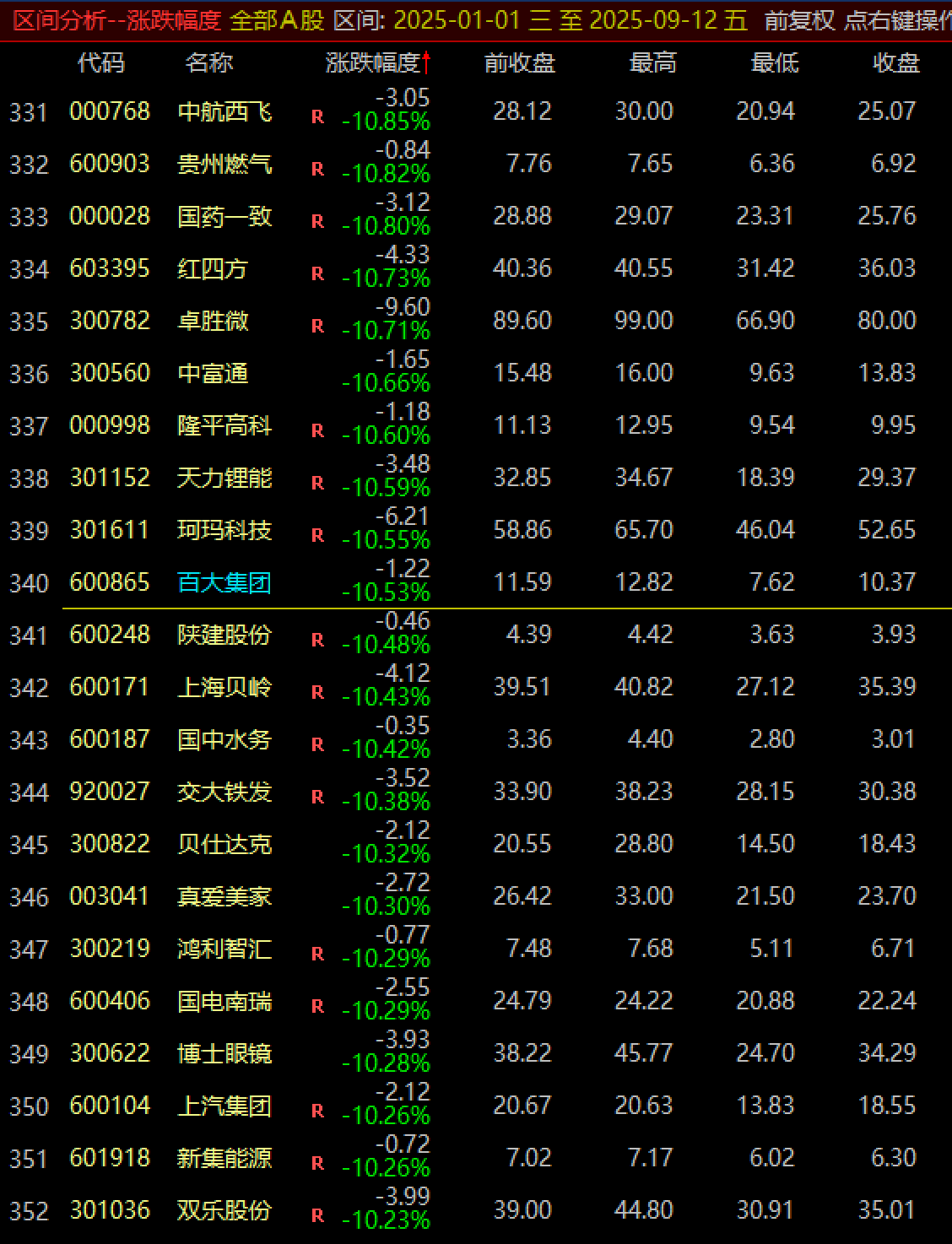The height and width of the screenshot is (1244, 952).
Task: Click the R marker for 珂玛科技
Action: click(317, 536)
